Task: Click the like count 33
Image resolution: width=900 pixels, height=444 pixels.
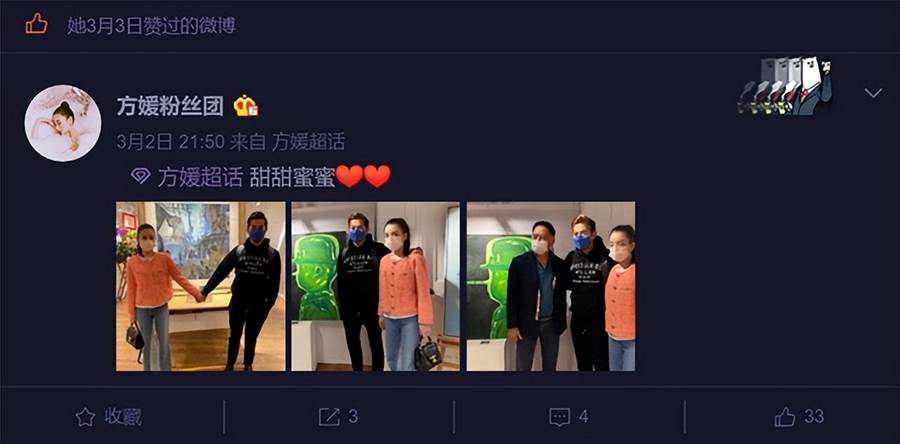Action: [x=814, y=416]
